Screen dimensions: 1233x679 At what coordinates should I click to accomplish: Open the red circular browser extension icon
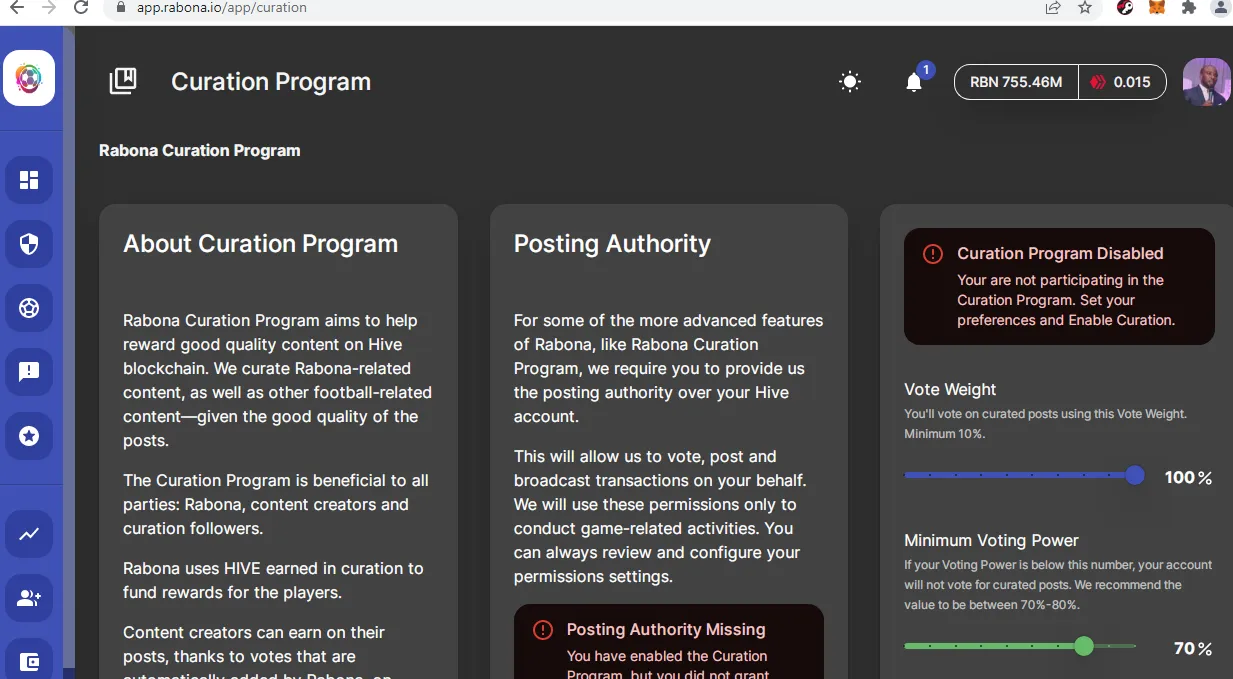1125,7
